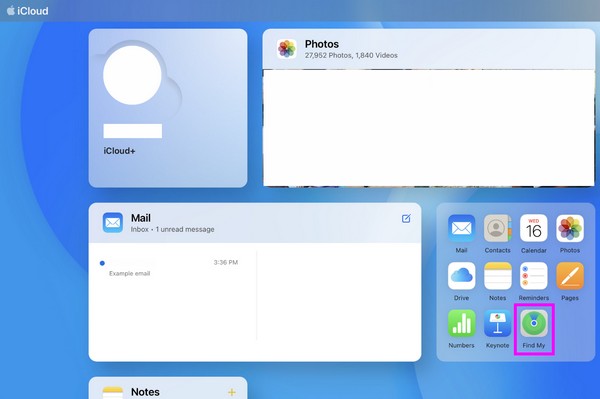This screenshot has height=399, width=600.
Task: Open Notes in the app grid
Action: pyautogui.click(x=497, y=276)
